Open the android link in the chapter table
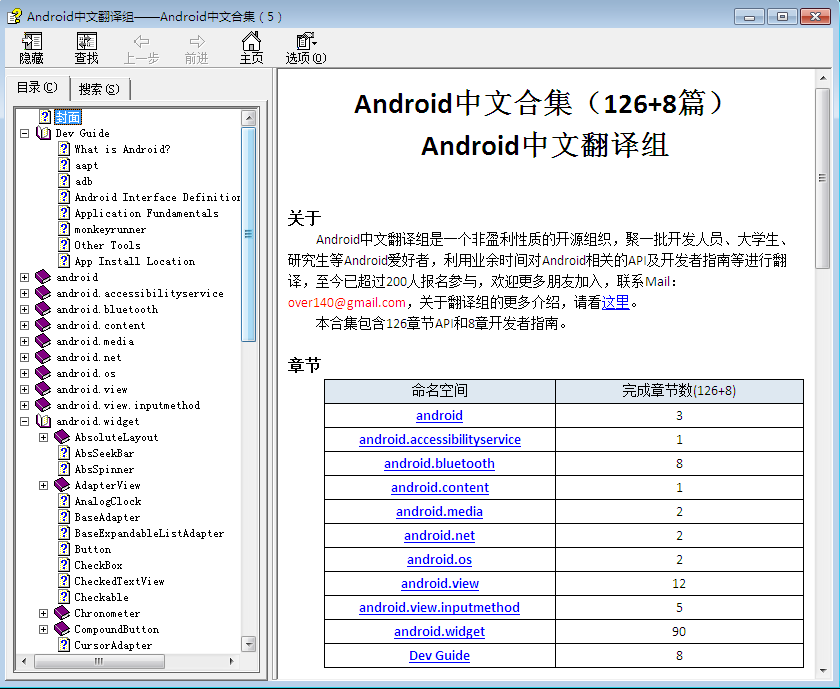The height and width of the screenshot is (689, 840). [439, 415]
